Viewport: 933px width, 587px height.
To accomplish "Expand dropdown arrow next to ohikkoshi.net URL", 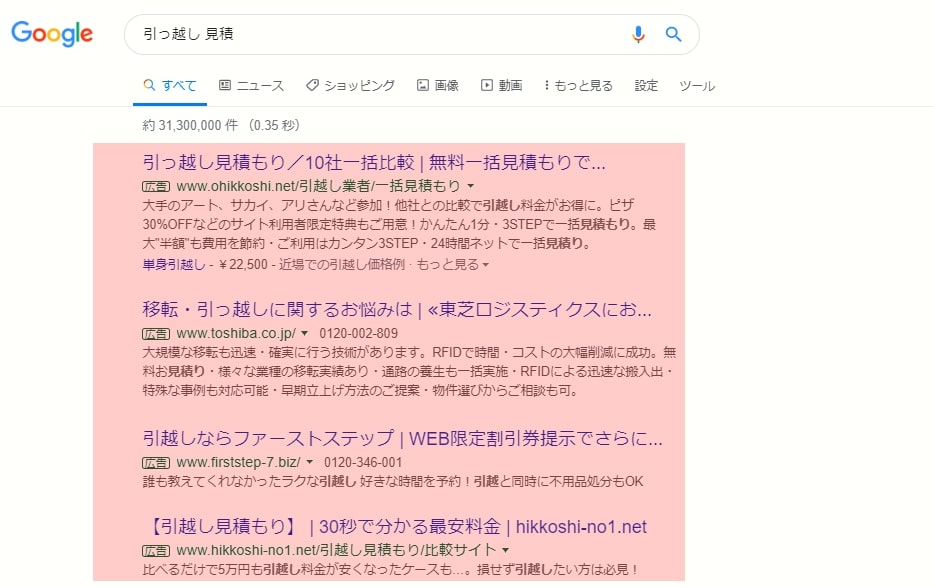I will coord(471,186).
